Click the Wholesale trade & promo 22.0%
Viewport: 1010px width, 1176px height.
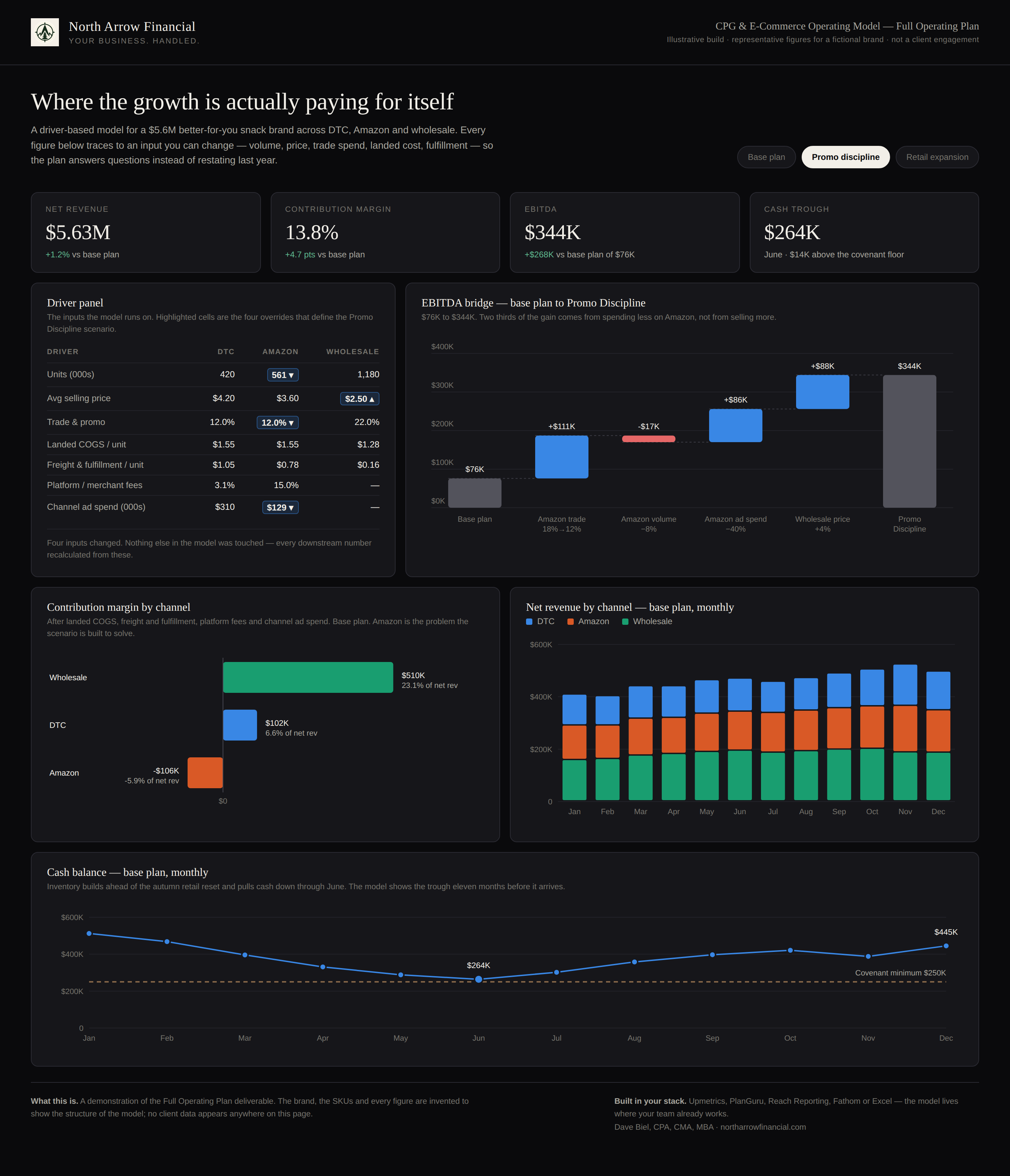[x=367, y=422]
